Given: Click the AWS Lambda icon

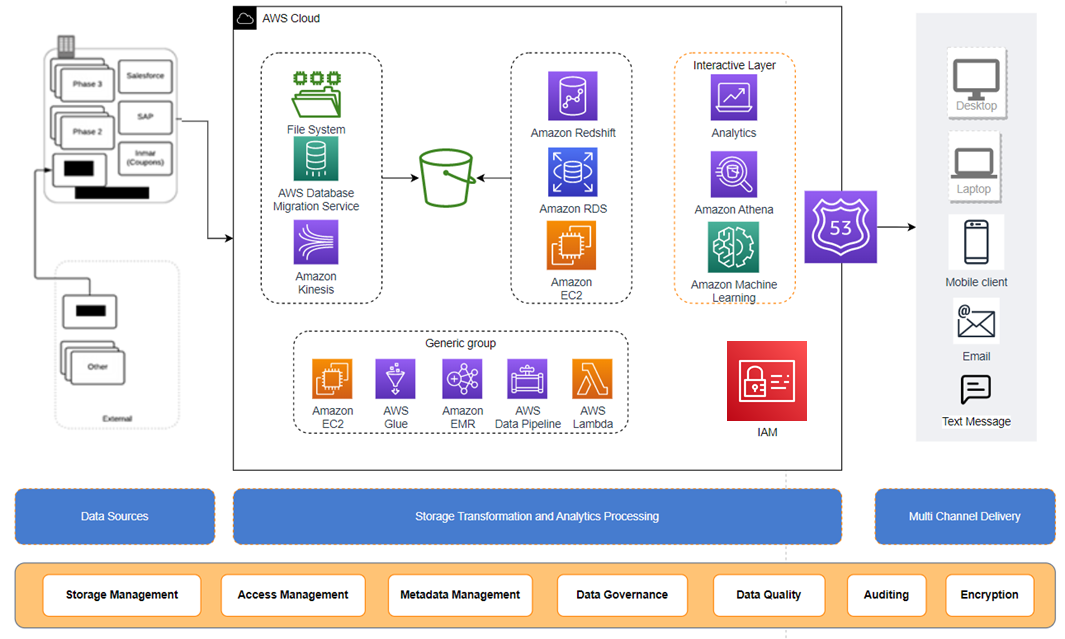Looking at the screenshot, I should tap(593, 380).
